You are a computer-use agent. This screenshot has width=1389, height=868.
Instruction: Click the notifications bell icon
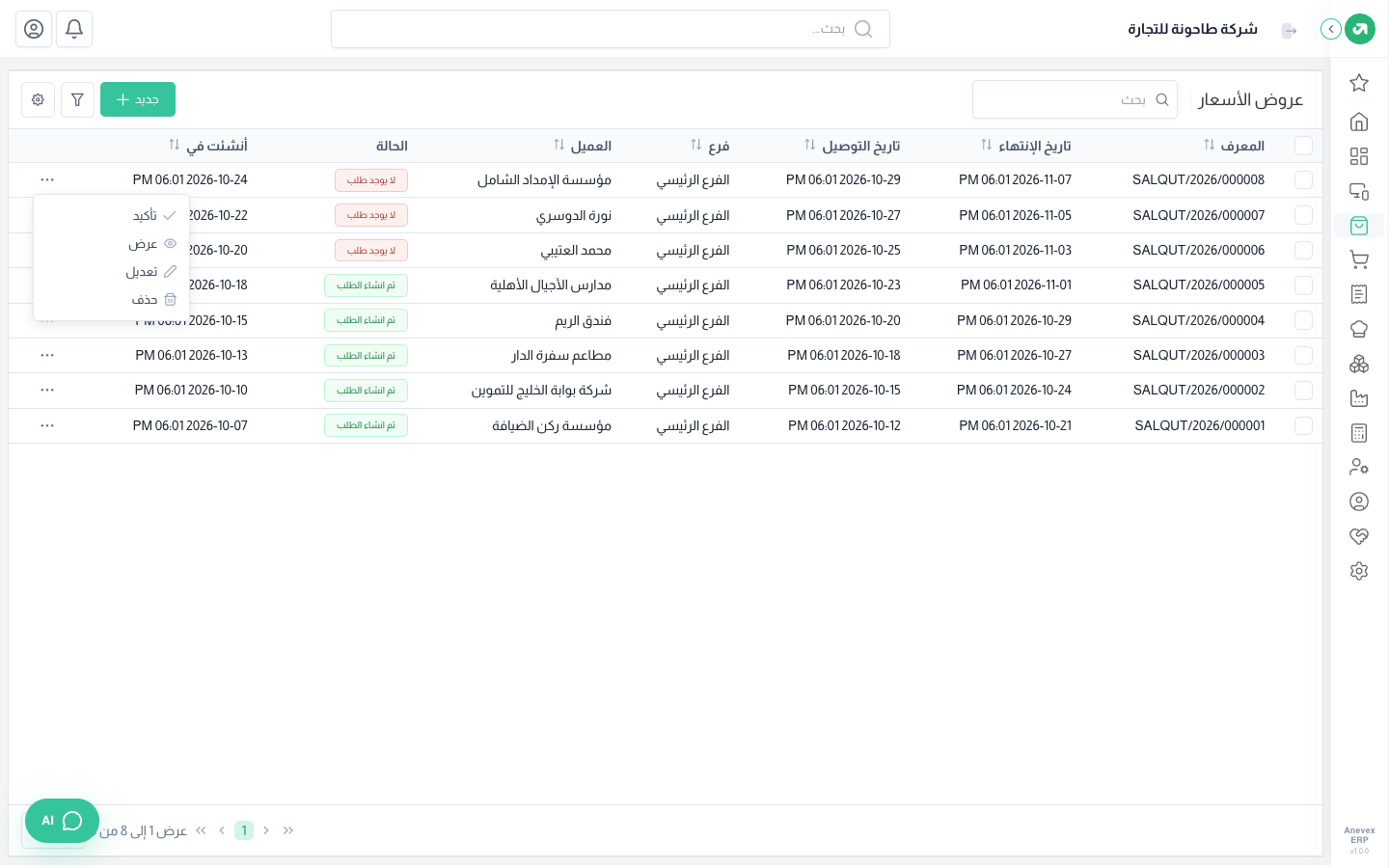(x=74, y=29)
